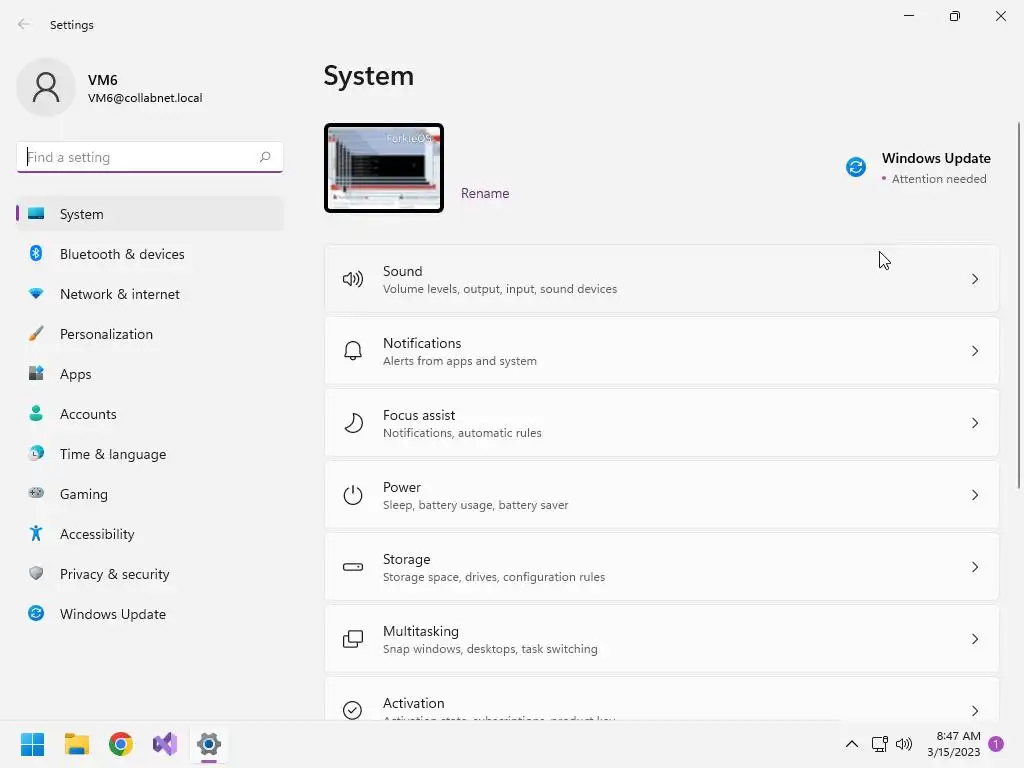Click the Time & language globe icon
The image size is (1024, 768).
tap(36, 453)
